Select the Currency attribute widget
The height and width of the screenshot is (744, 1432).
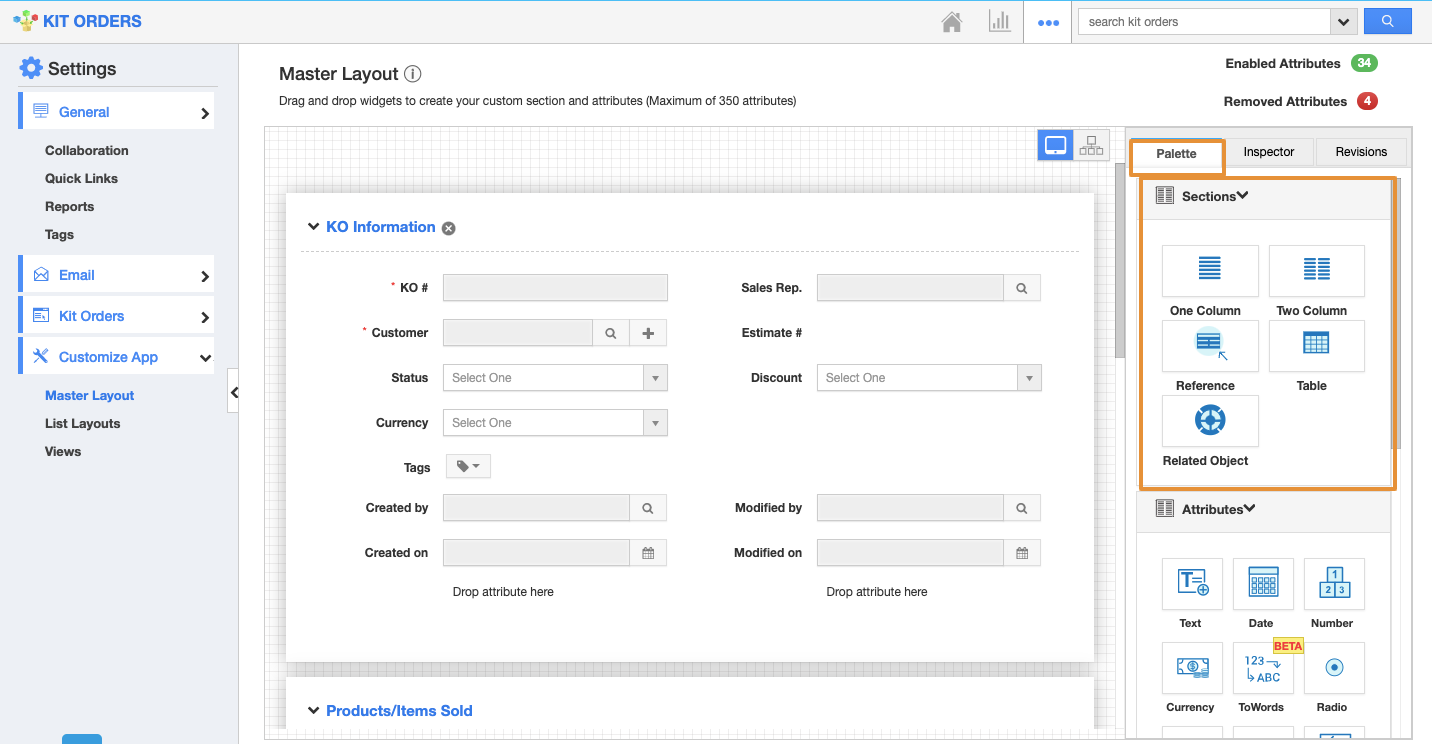pos(1192,668)
